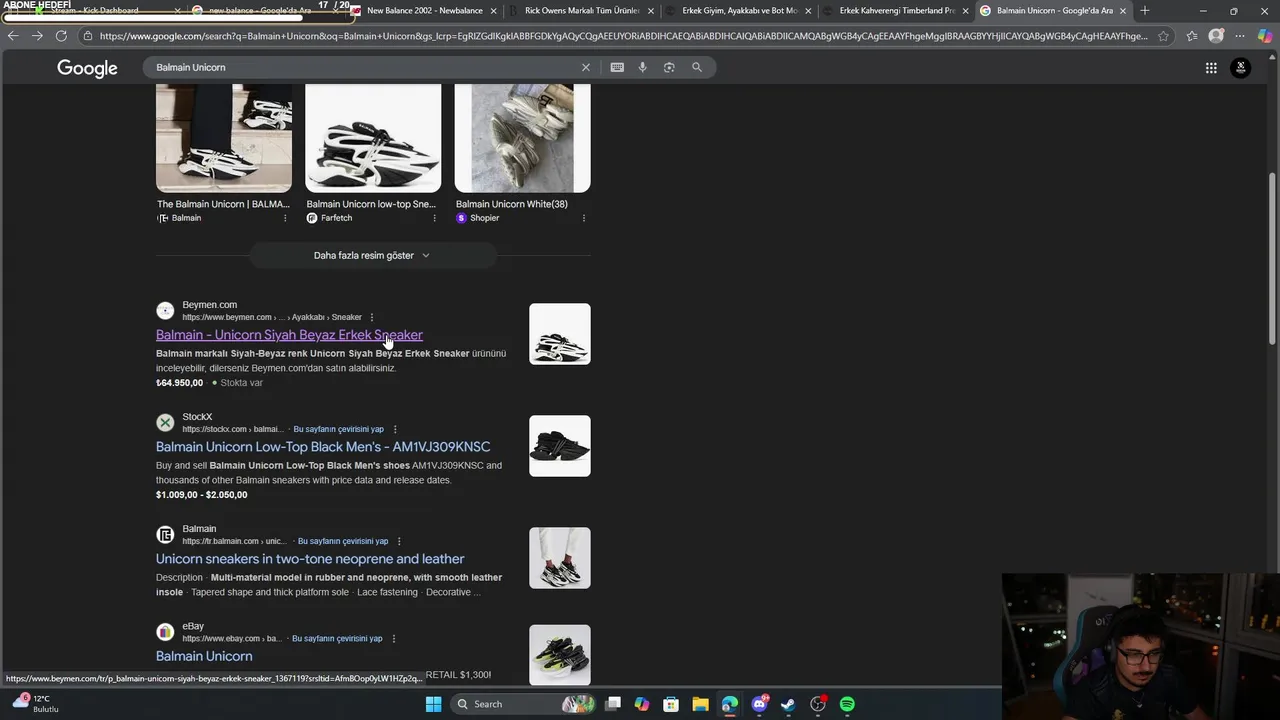
Task: Open Steam from the taskbar
Action: pyautogui.click(x=788, y=704)
